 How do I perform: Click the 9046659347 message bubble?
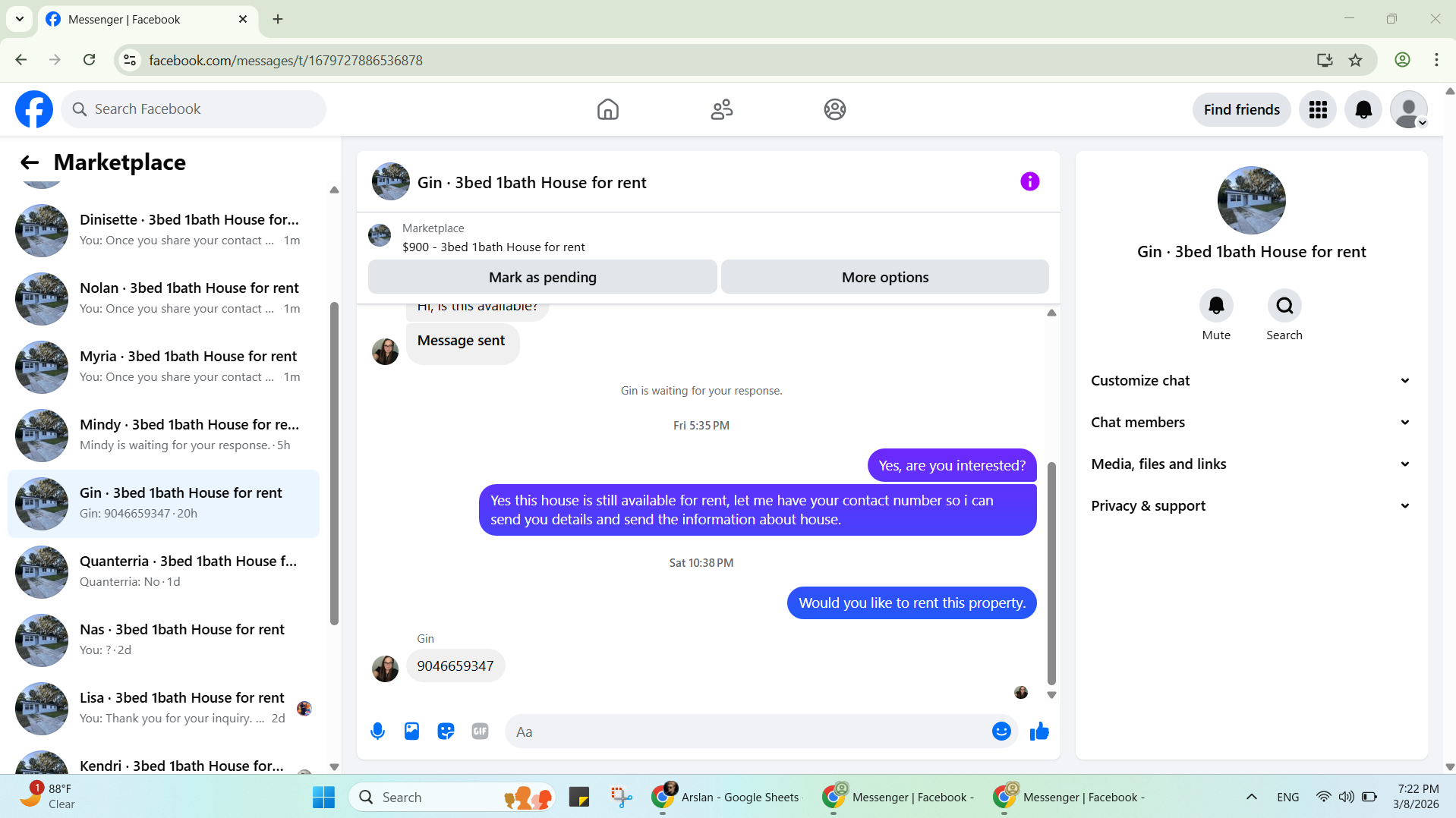455,666
